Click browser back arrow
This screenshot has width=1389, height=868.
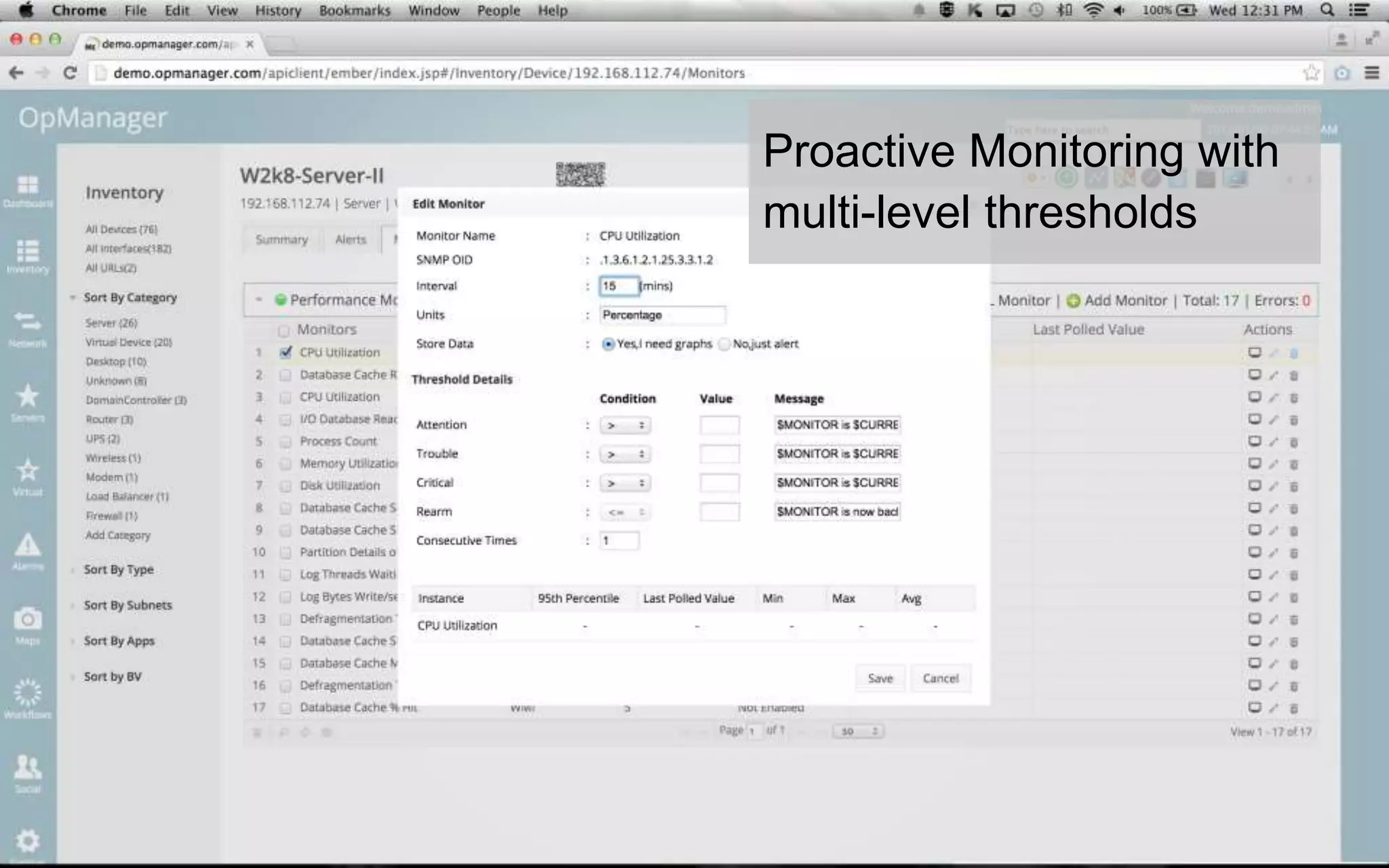click(16, 73)
